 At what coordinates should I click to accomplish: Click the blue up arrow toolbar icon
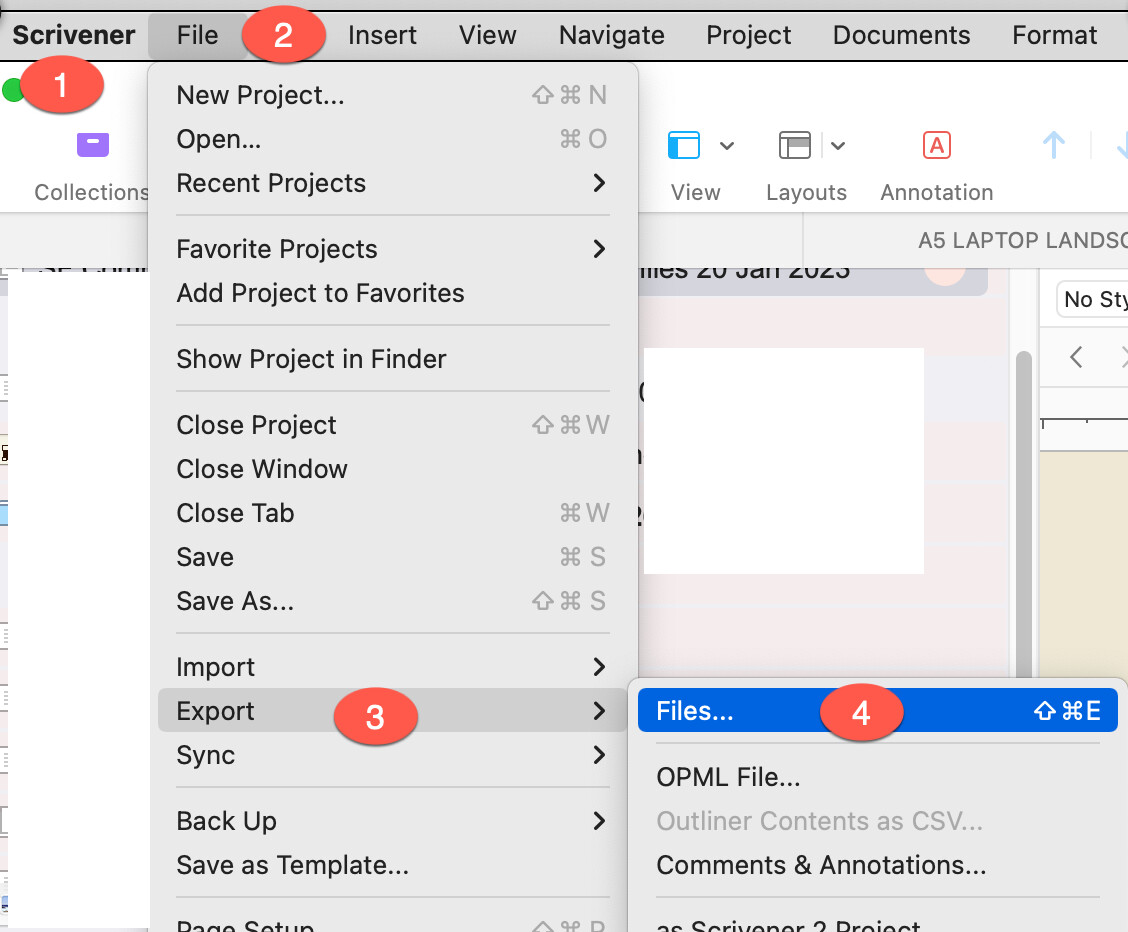[x=1054, y=145]
